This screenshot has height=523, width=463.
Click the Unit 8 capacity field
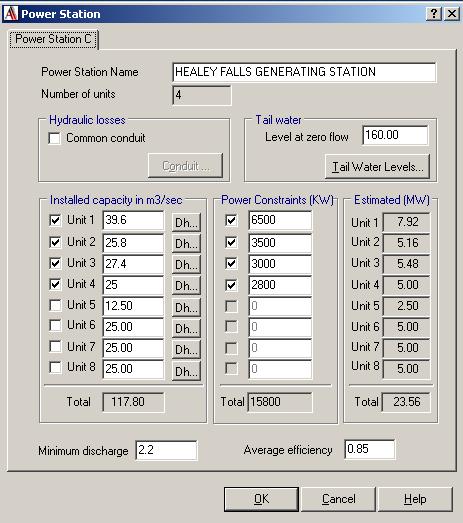coord(133,369)
